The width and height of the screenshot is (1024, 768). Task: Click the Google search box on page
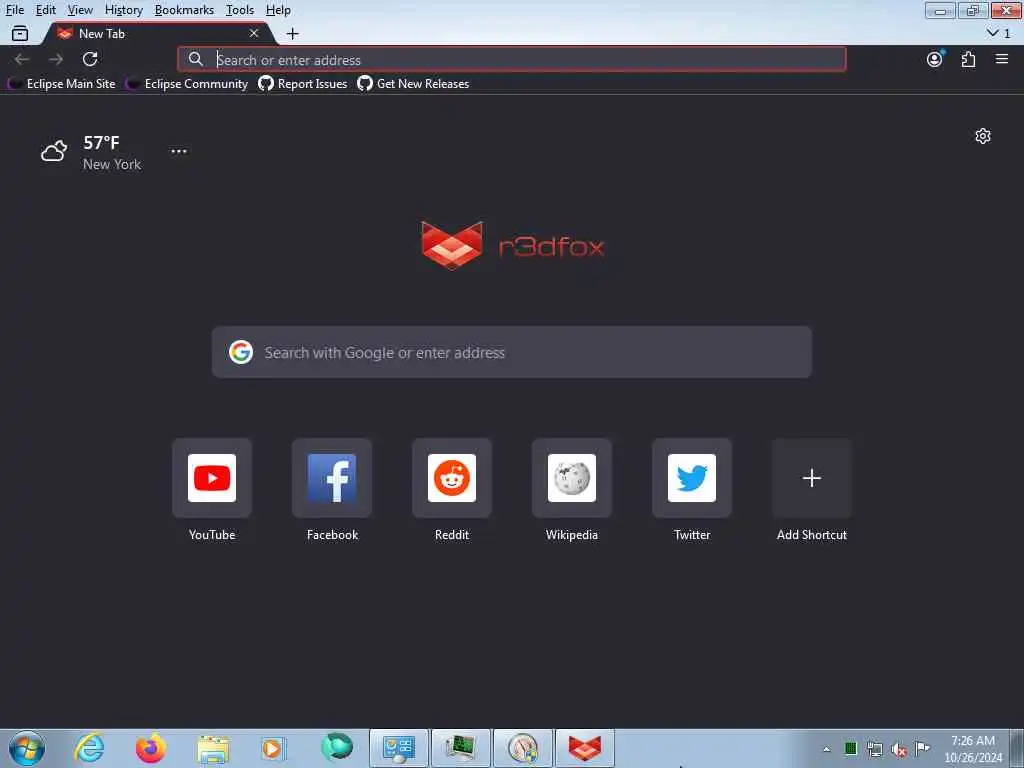[x=512, y=353]
